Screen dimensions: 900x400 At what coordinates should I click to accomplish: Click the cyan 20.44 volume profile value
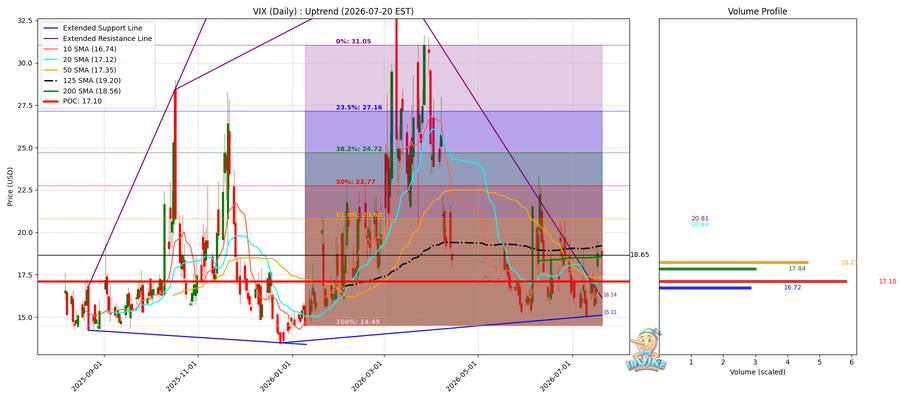click(x=700, y=224)
